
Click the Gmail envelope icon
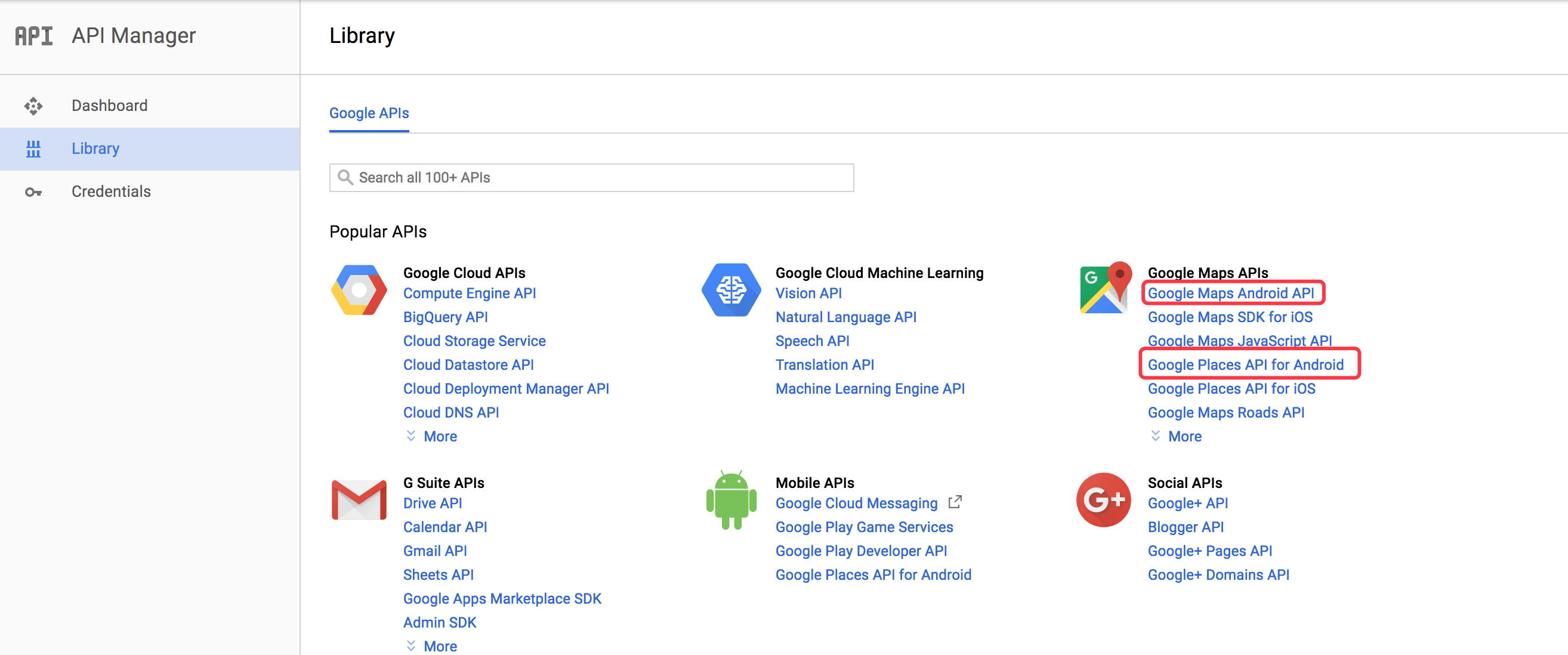(x=359, y=500)
